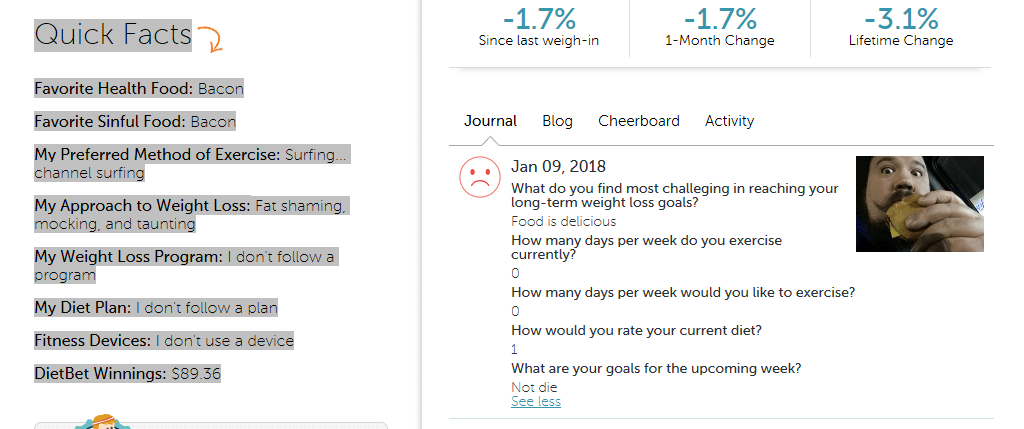Image resolution: width=1024 pixels, height=429 pixels.
Task: Switch to the Blog tab
Action: pos(557,121)
